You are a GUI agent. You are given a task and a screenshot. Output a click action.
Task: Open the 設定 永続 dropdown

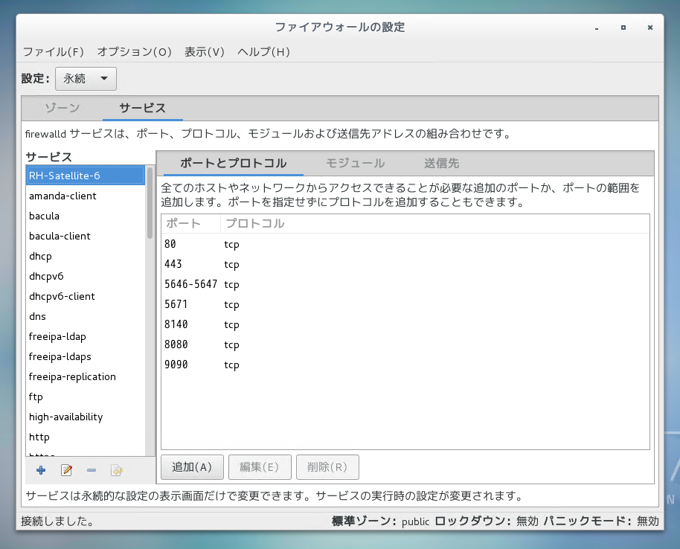coord(86,78)
